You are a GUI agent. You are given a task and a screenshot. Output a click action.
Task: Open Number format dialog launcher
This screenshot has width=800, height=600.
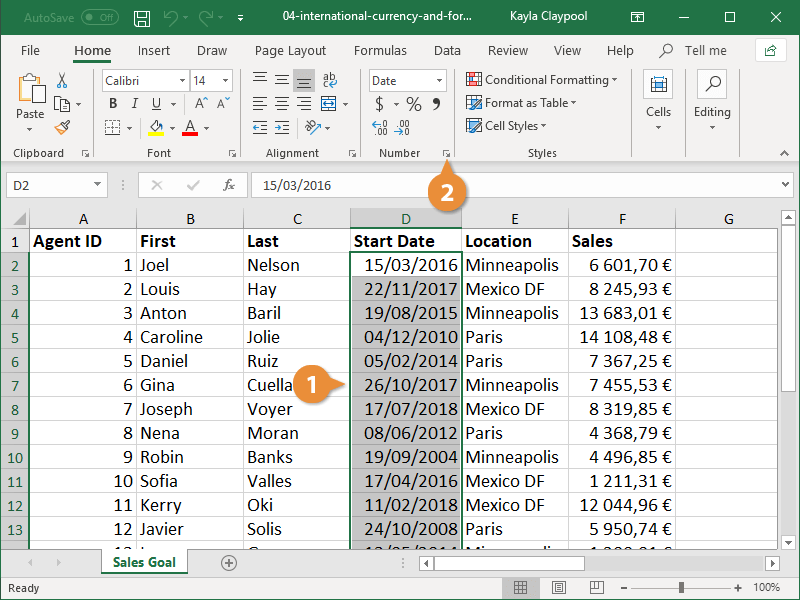[x=446, y=153]
